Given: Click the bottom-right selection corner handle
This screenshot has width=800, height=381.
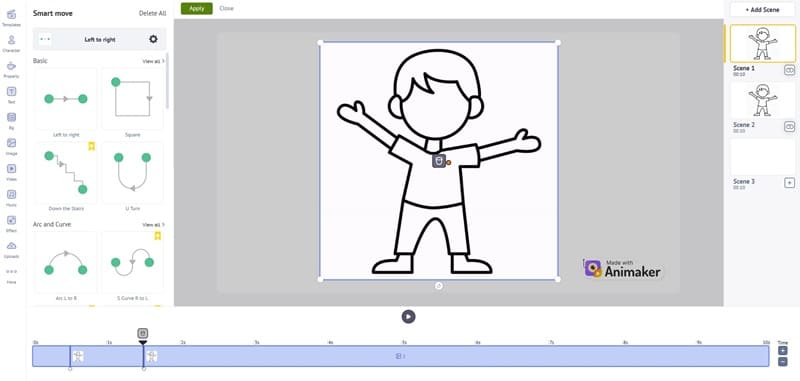Looking at the screenshot, I should [558, 279].
